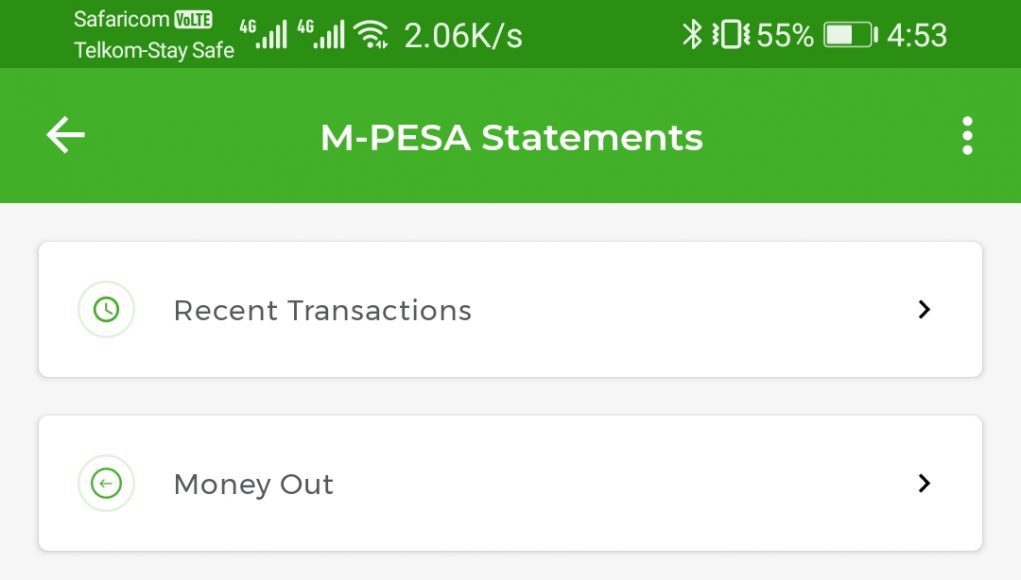Tap the back arrow in header
Viewport: 1021px width, 580px height.
(x=66, y=135)
